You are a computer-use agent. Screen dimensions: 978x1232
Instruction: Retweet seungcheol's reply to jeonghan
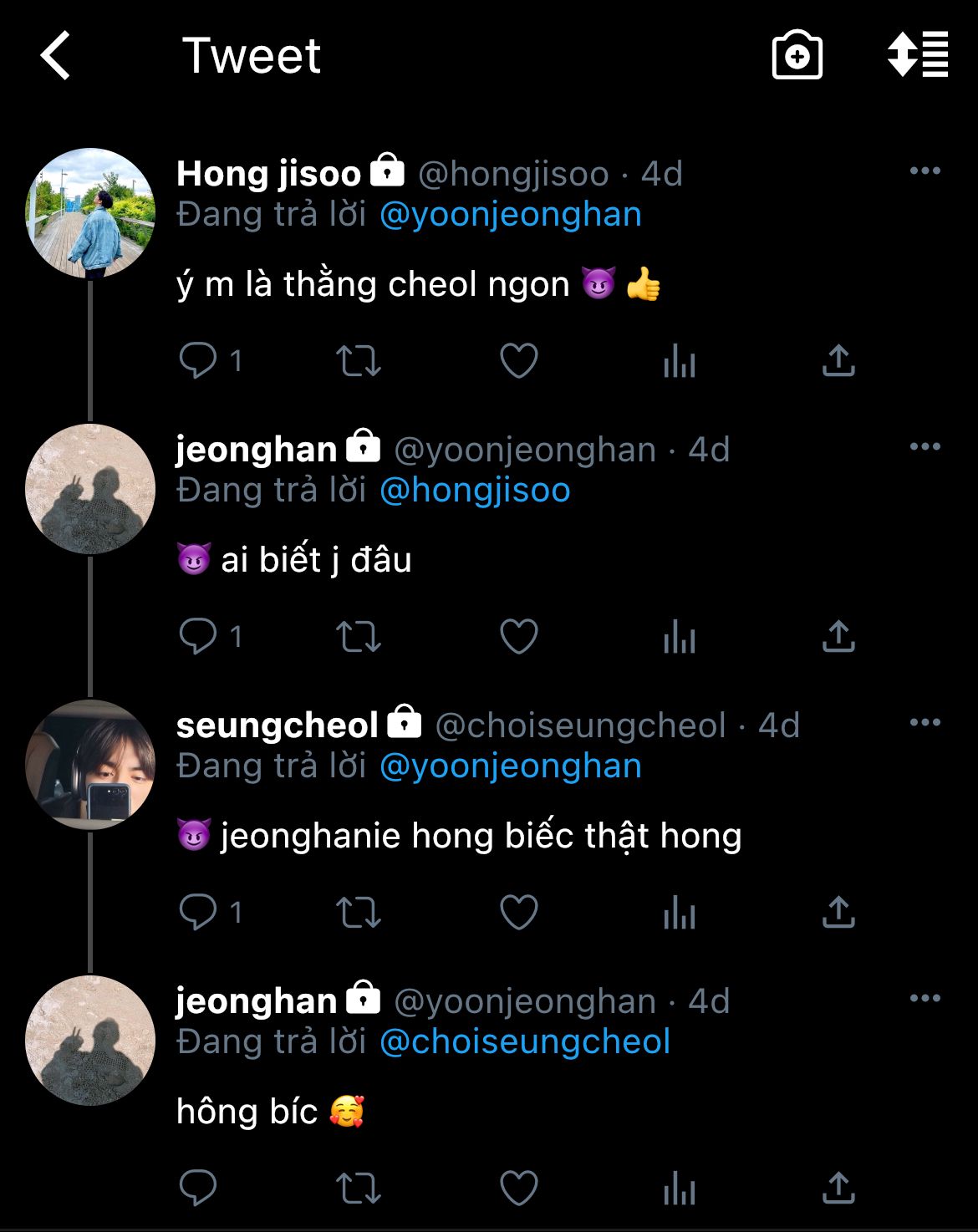(x=359, y=913)
